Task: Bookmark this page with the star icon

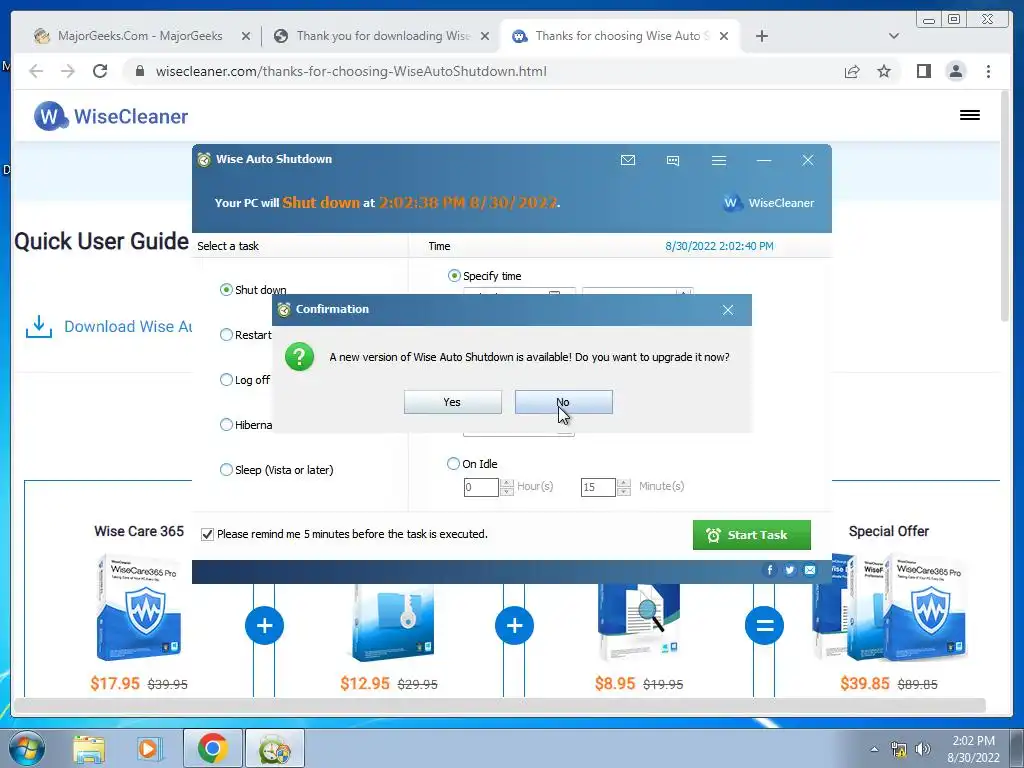Action: point(884,71)
